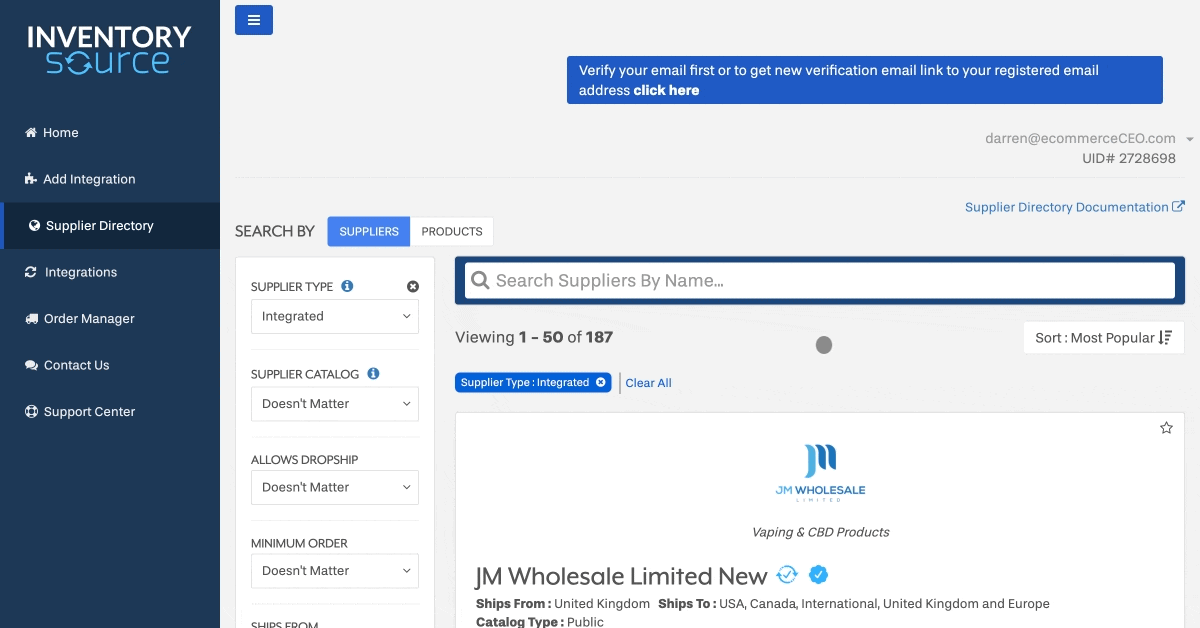
Task: Click the Integrations refresh icon
Action: click(31, 272)
